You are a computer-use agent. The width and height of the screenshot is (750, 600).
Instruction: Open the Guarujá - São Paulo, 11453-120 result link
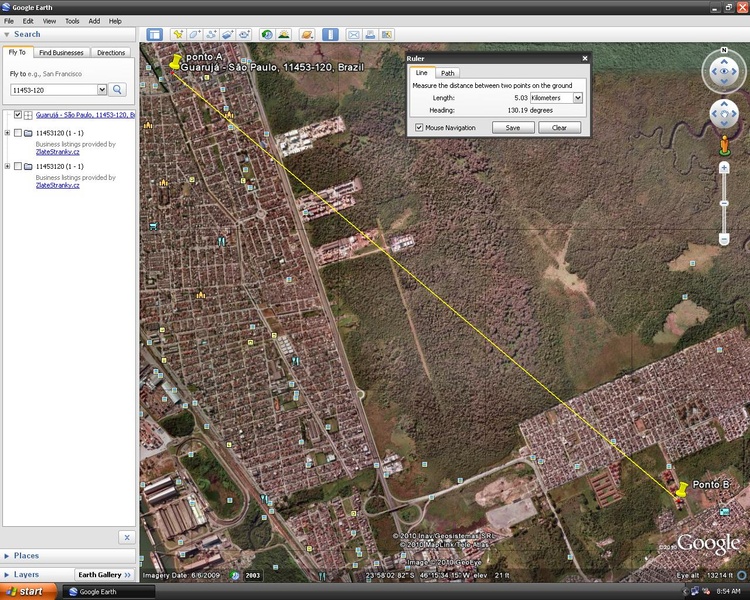(x=85, y=115)
